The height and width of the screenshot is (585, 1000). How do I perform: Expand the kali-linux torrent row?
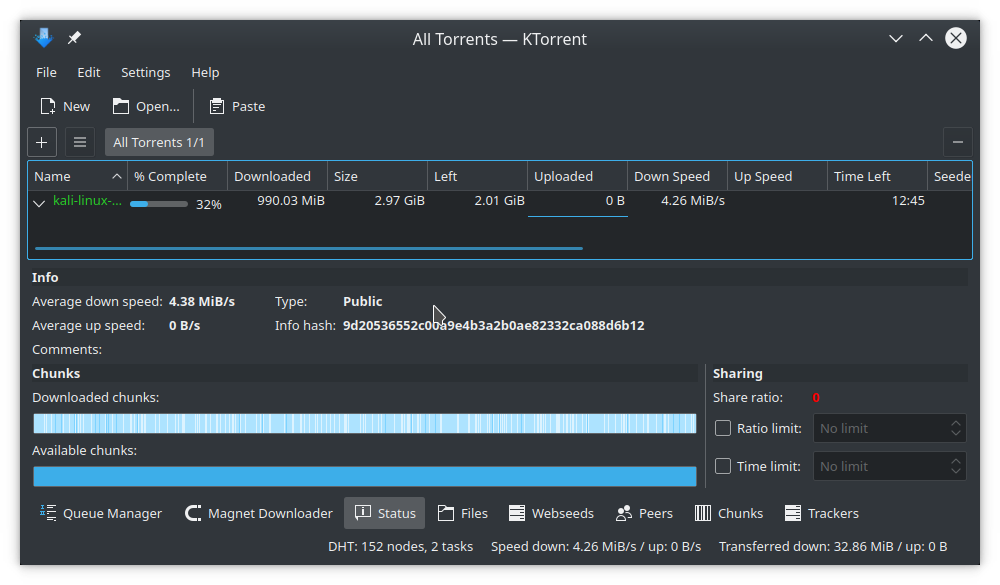[x=40, y=202]
